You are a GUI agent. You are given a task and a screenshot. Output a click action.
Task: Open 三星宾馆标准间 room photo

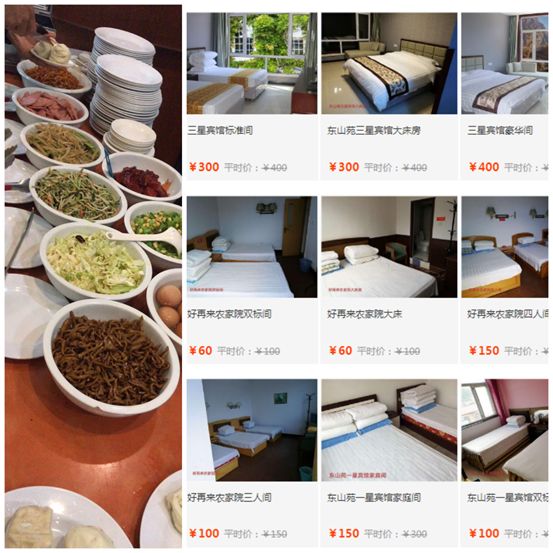tap(252, 63)
